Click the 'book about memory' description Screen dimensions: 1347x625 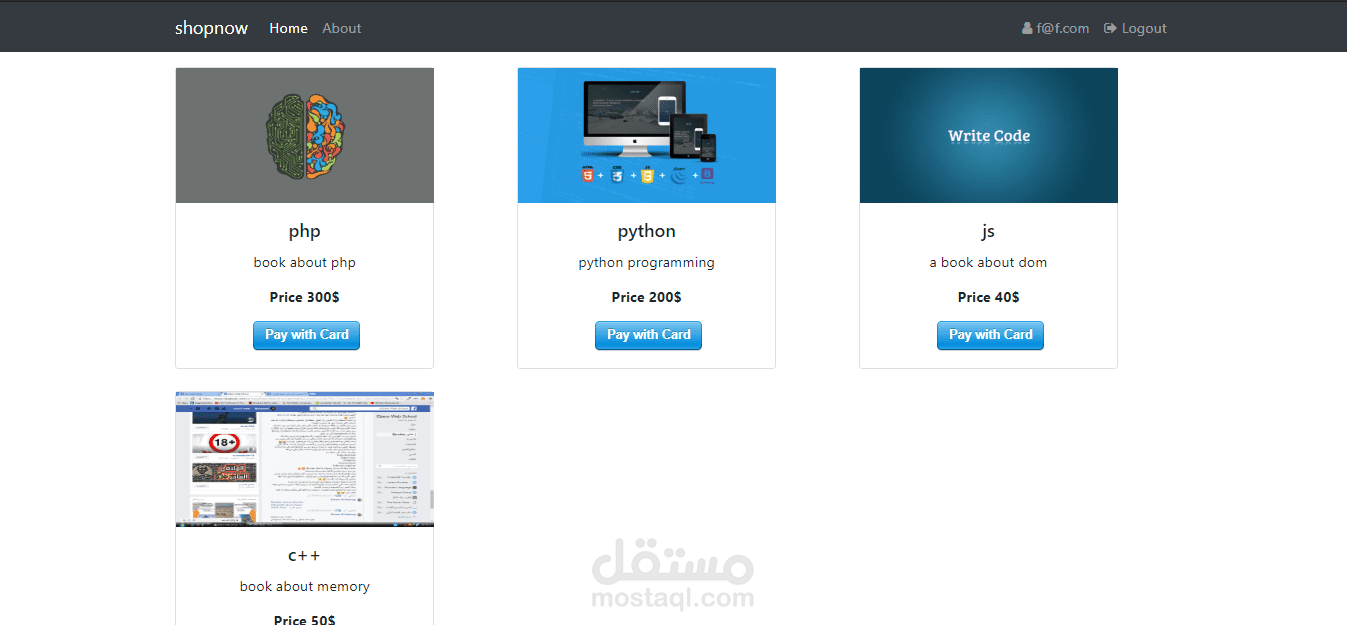(305, 587)
